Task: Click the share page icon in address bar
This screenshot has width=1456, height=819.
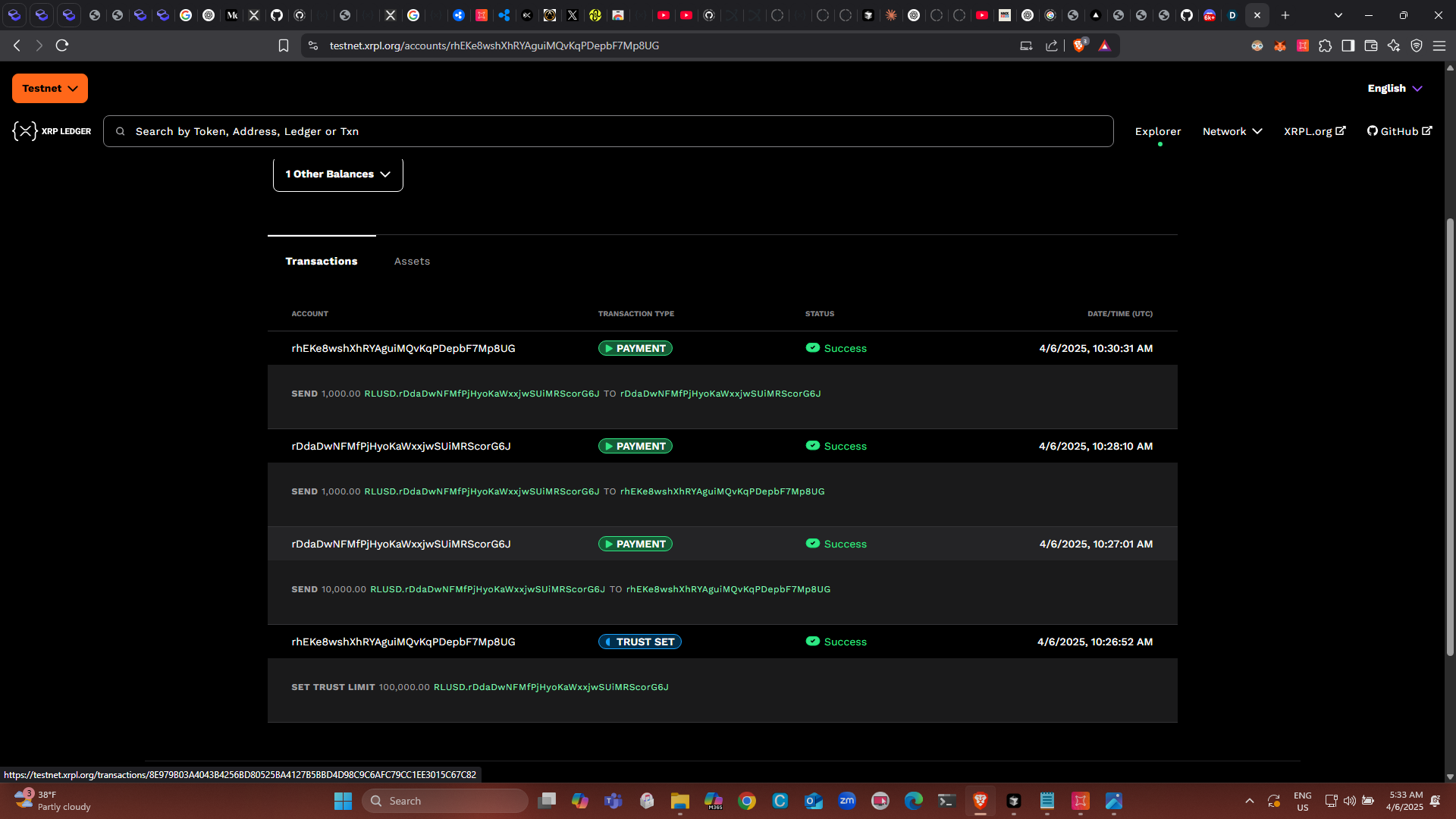Action: pos(1051,45)
